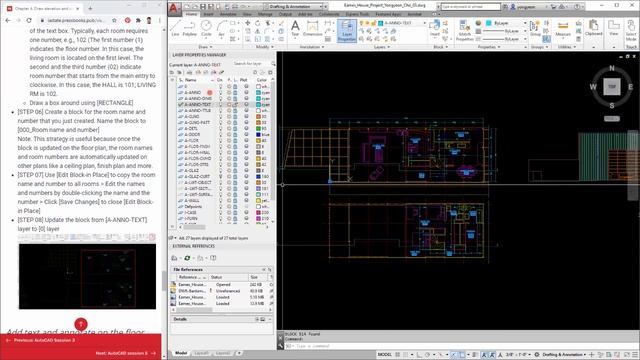Toggle lock on the A-FLOR layer
Image resolution: width=640 pixels, height=360 pixels.
pos(235,140)
